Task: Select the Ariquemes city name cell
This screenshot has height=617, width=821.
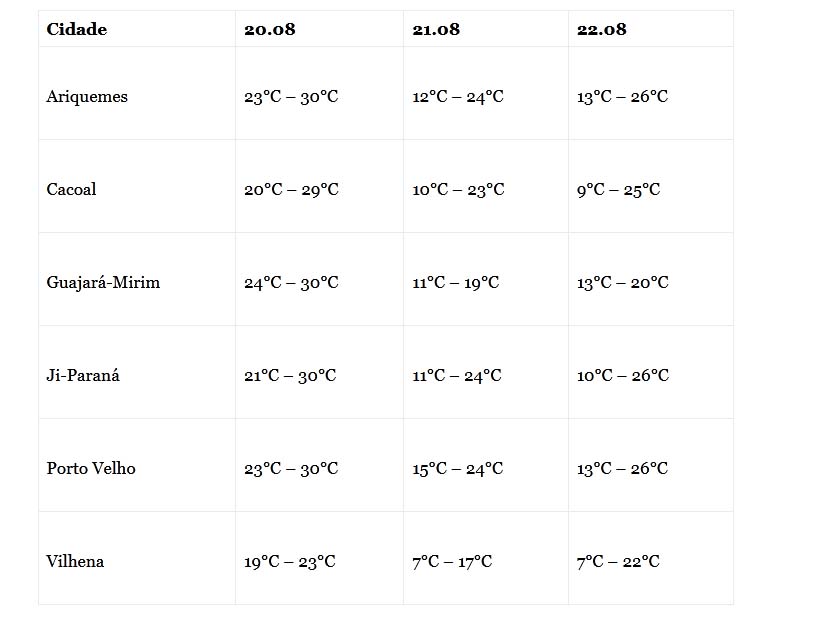Action: click(x=87, y=97)
